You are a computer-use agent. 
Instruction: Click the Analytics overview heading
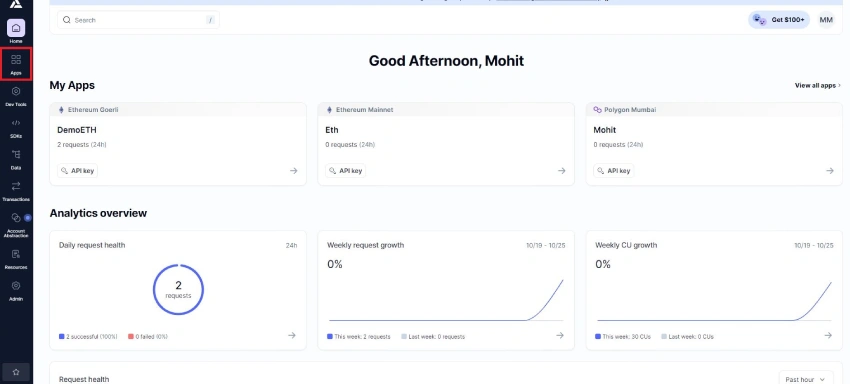(98, 213)
